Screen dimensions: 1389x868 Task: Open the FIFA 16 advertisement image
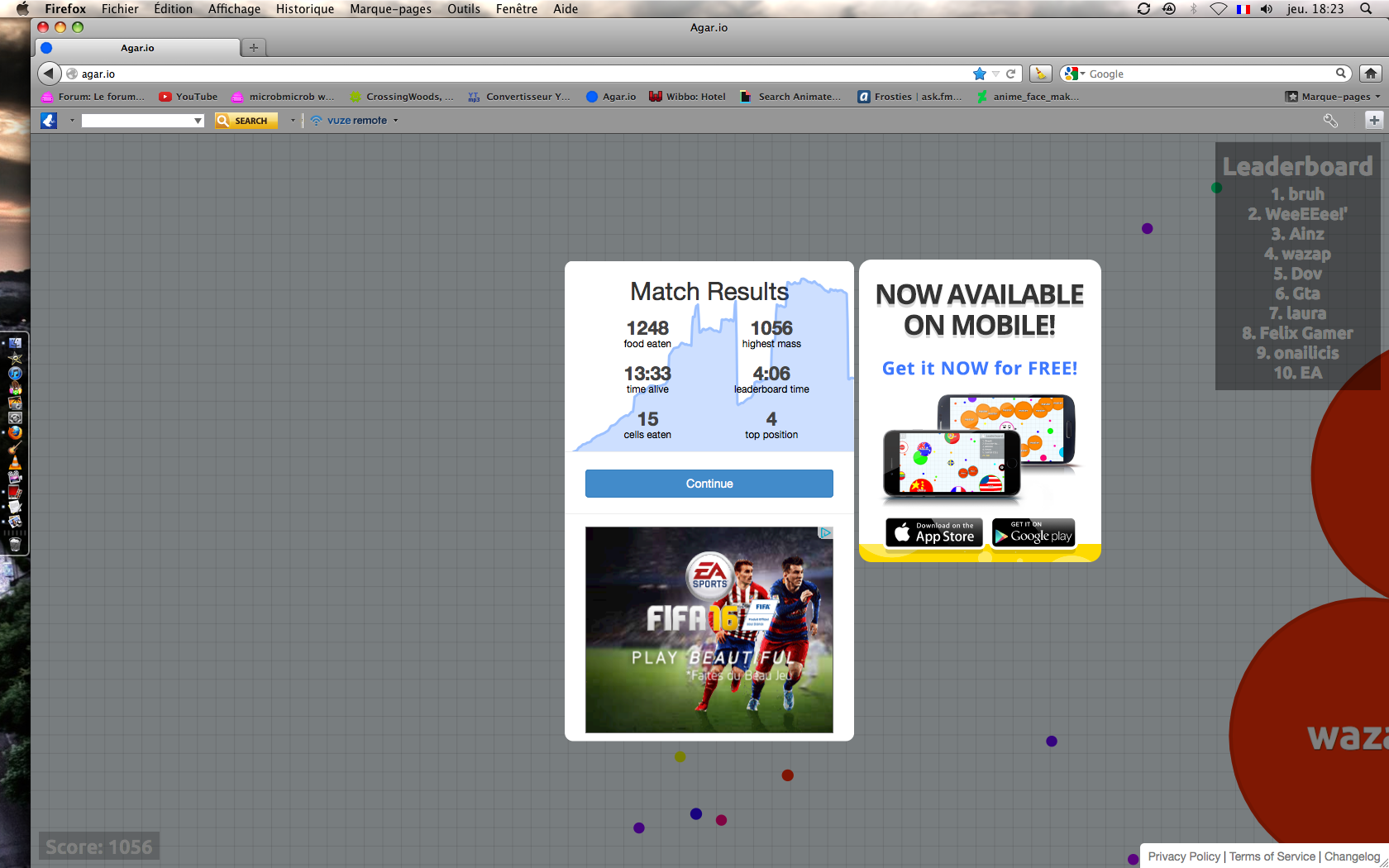point(709,630)
